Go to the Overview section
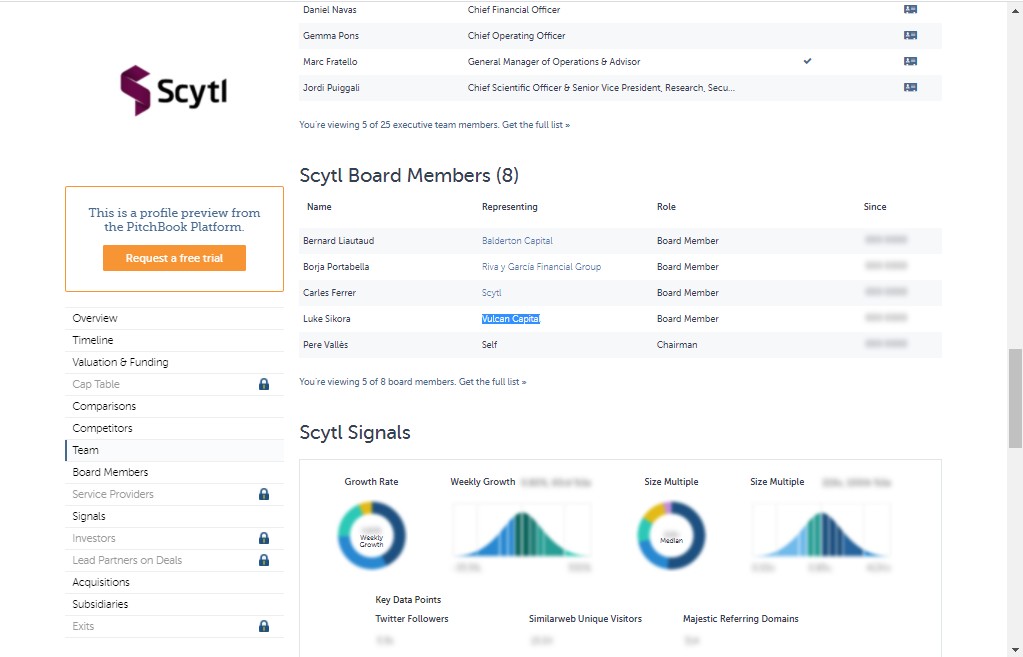 click(x=174, y=318)
